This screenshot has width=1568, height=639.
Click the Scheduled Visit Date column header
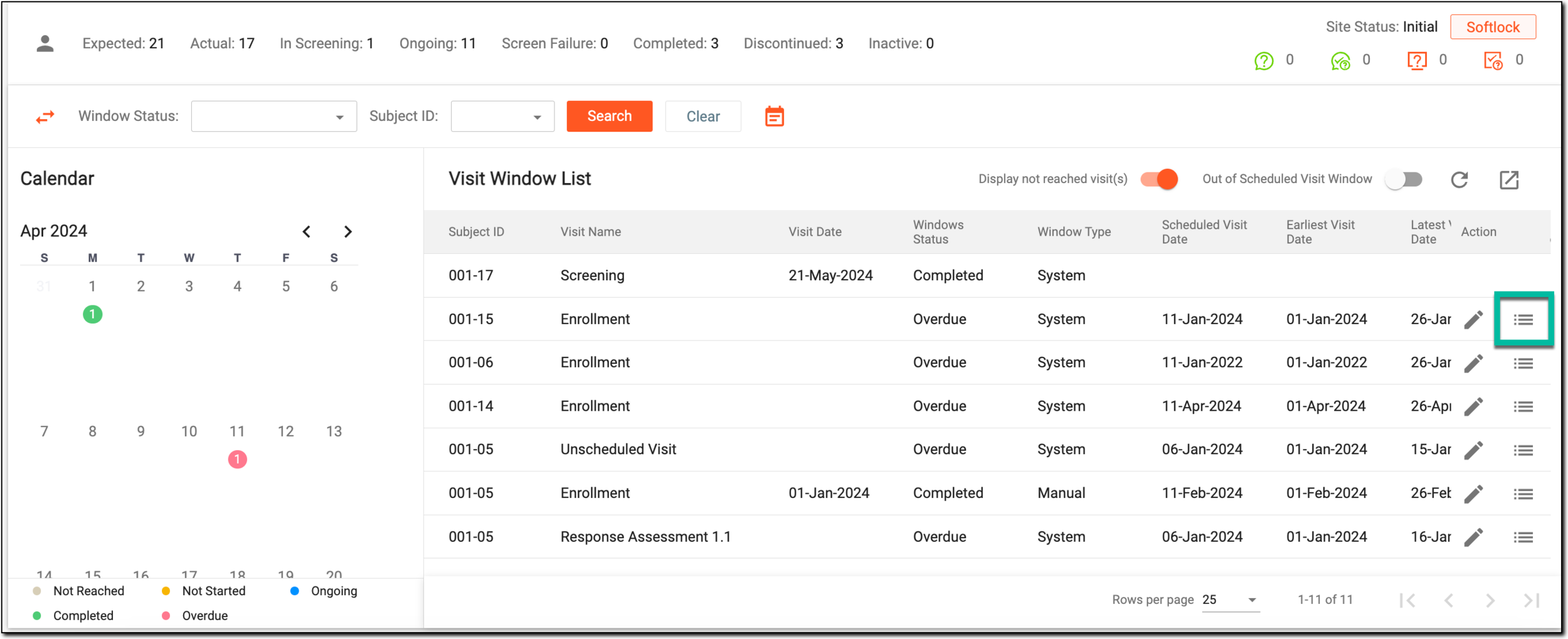(1204, 232)
